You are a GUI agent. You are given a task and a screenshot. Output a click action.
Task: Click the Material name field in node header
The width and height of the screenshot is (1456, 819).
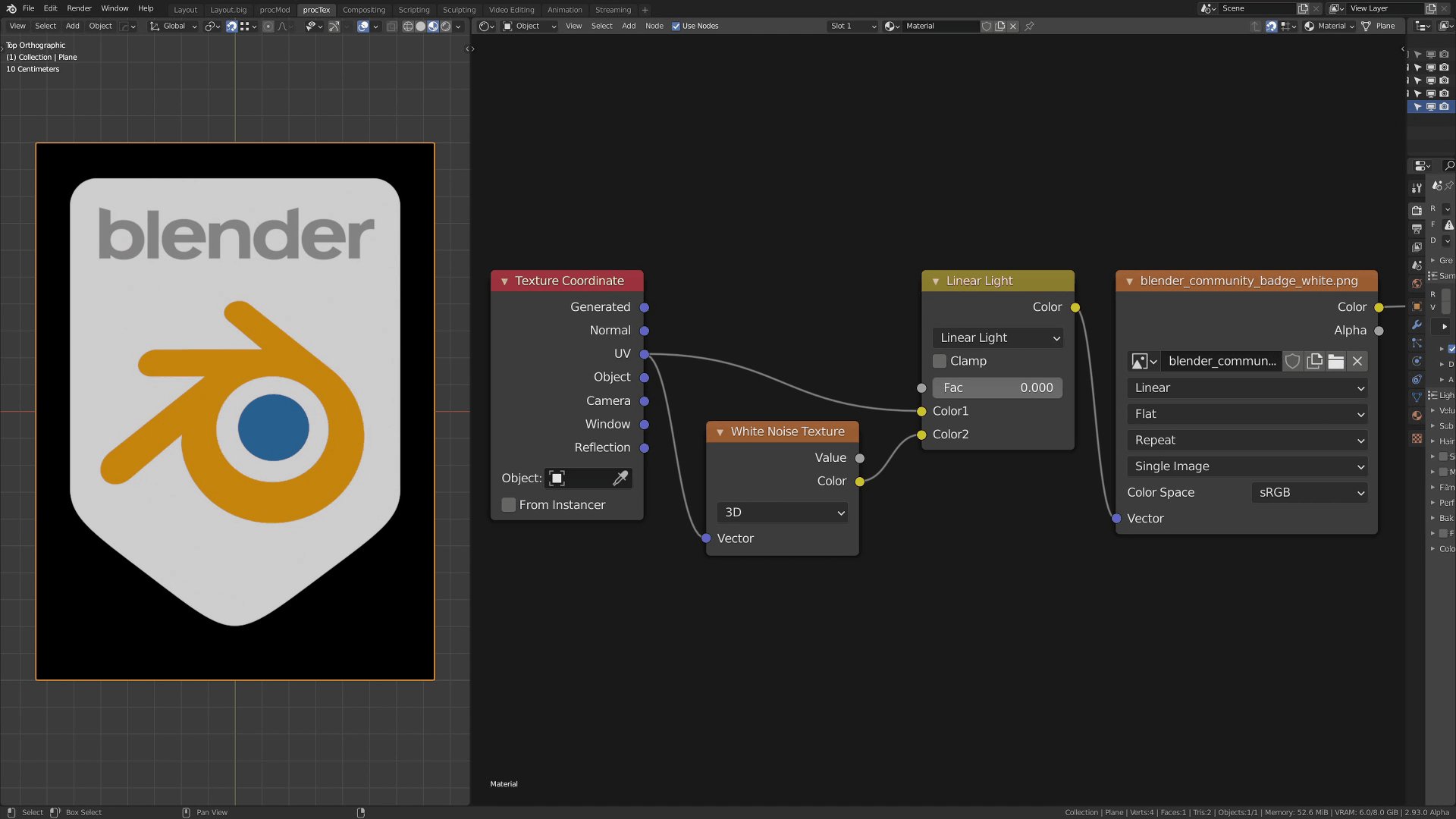[x=940, y=26]
